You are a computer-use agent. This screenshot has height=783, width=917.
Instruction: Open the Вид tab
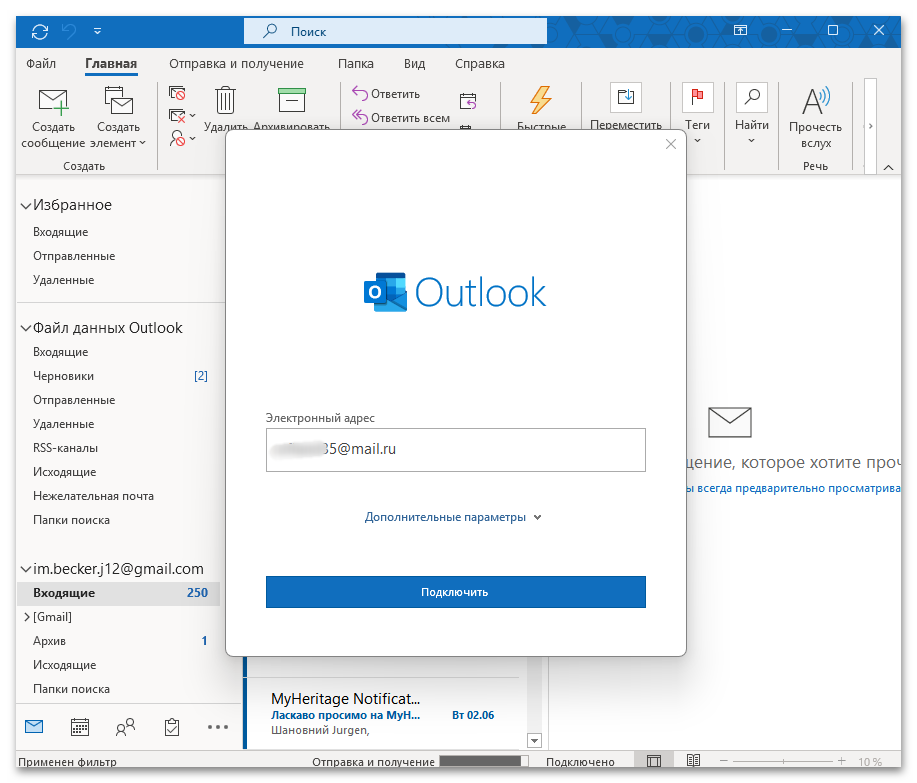pyautogui.click(x=415, y=64)
